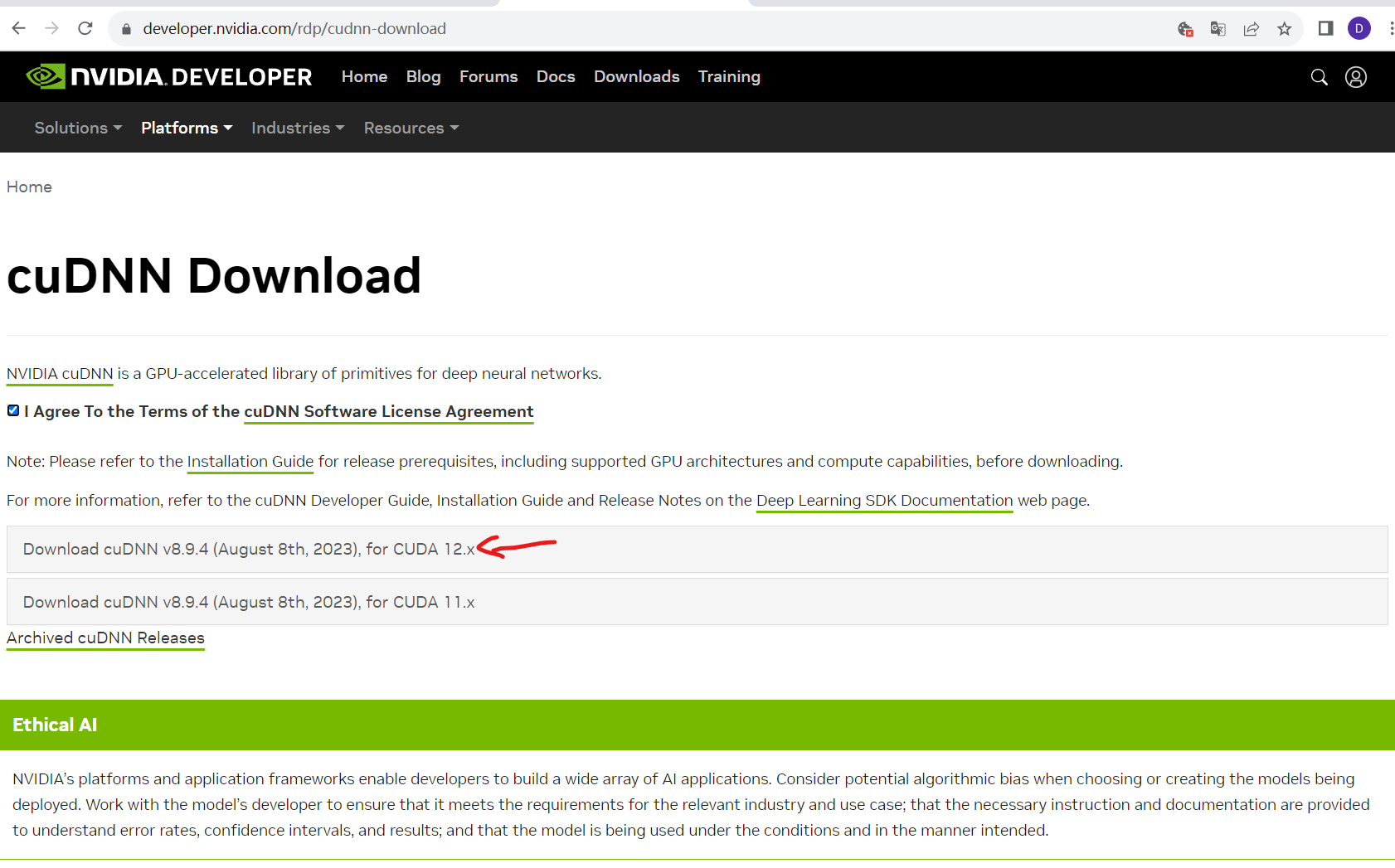Open site search magnifier
This screenshot has width=1395, height=868.
[x=1319, y=77]
